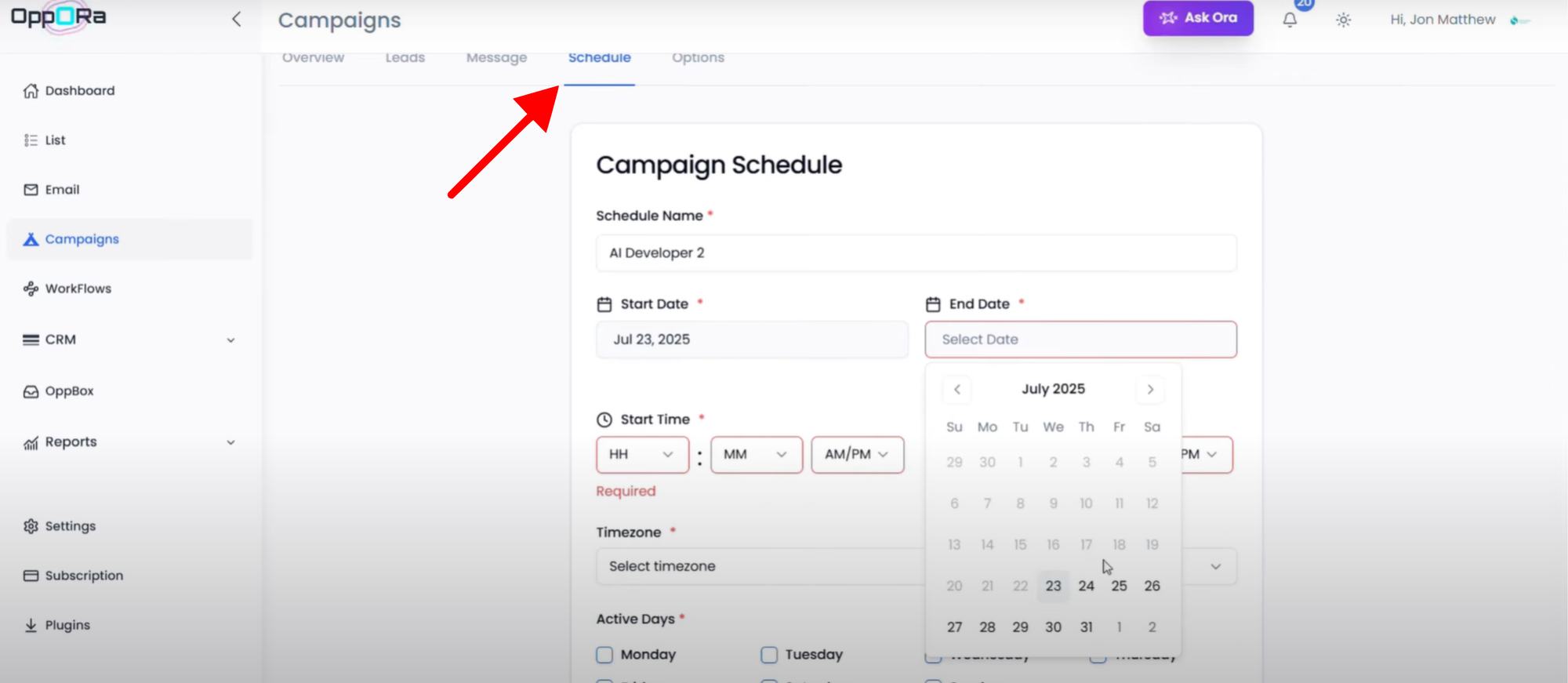This screenshot has height=683, width=1568.
Task: Open Dashboard from the sidebar
Action: tap(79, 91)
